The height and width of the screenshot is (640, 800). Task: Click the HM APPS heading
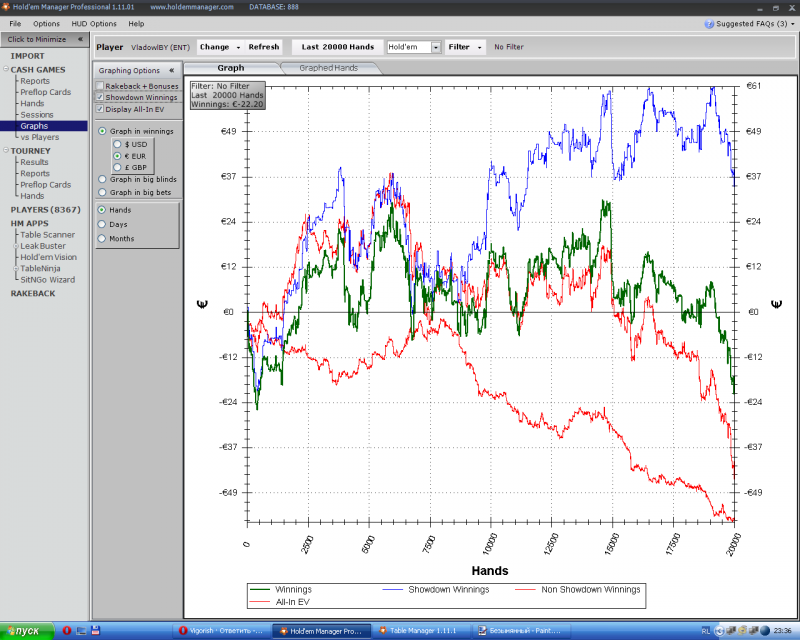[x=30, y=224]
